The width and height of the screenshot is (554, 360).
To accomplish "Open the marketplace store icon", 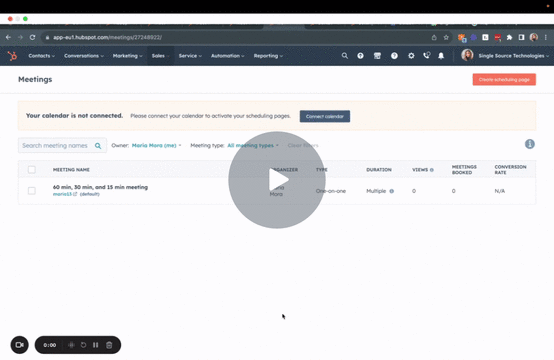I will (x=377, y=56).
